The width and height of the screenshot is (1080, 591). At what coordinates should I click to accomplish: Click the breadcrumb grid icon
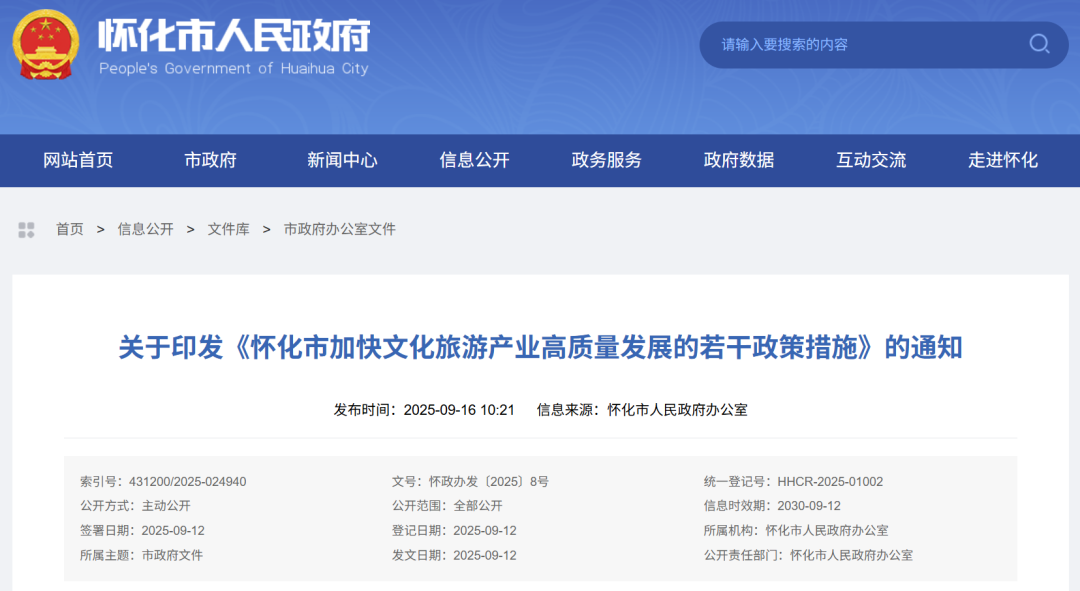click(x=26, y=229)
